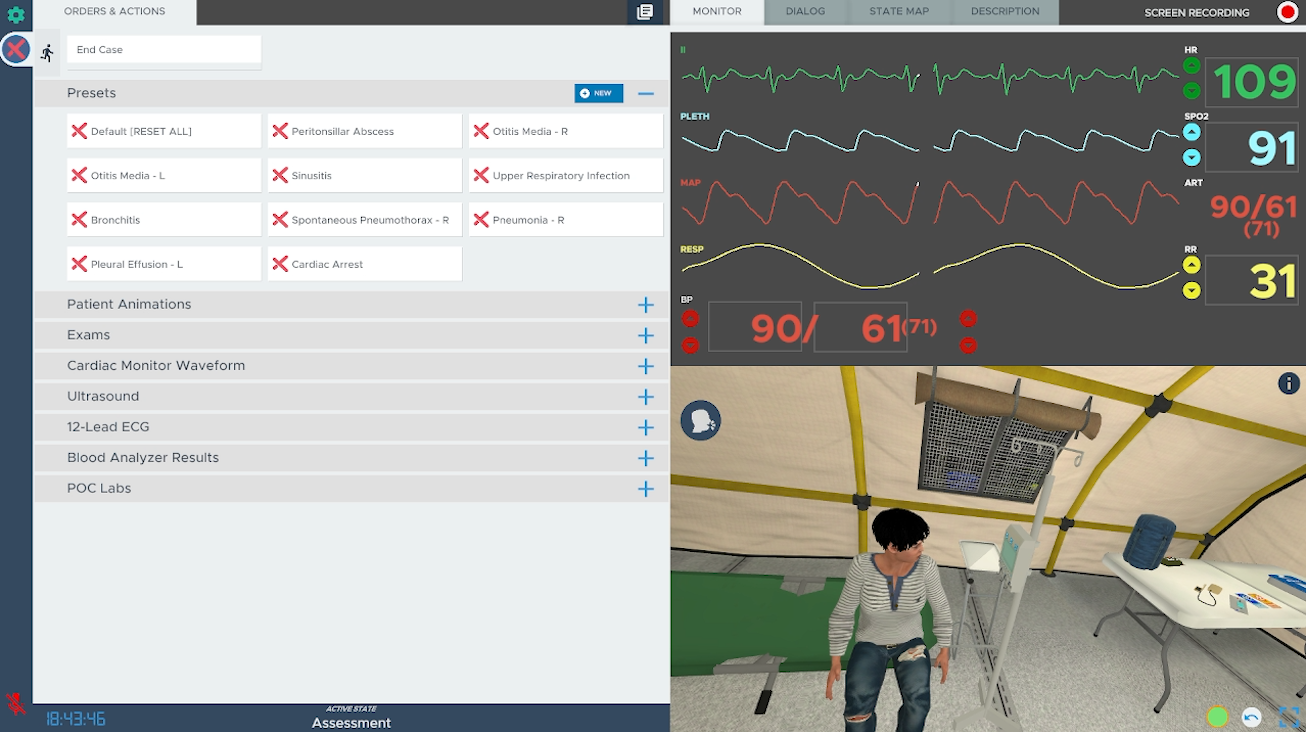Click the fullscreen expand icon
The width and height of the screenshot is (1306, 732).
(x=1289, y=717)
